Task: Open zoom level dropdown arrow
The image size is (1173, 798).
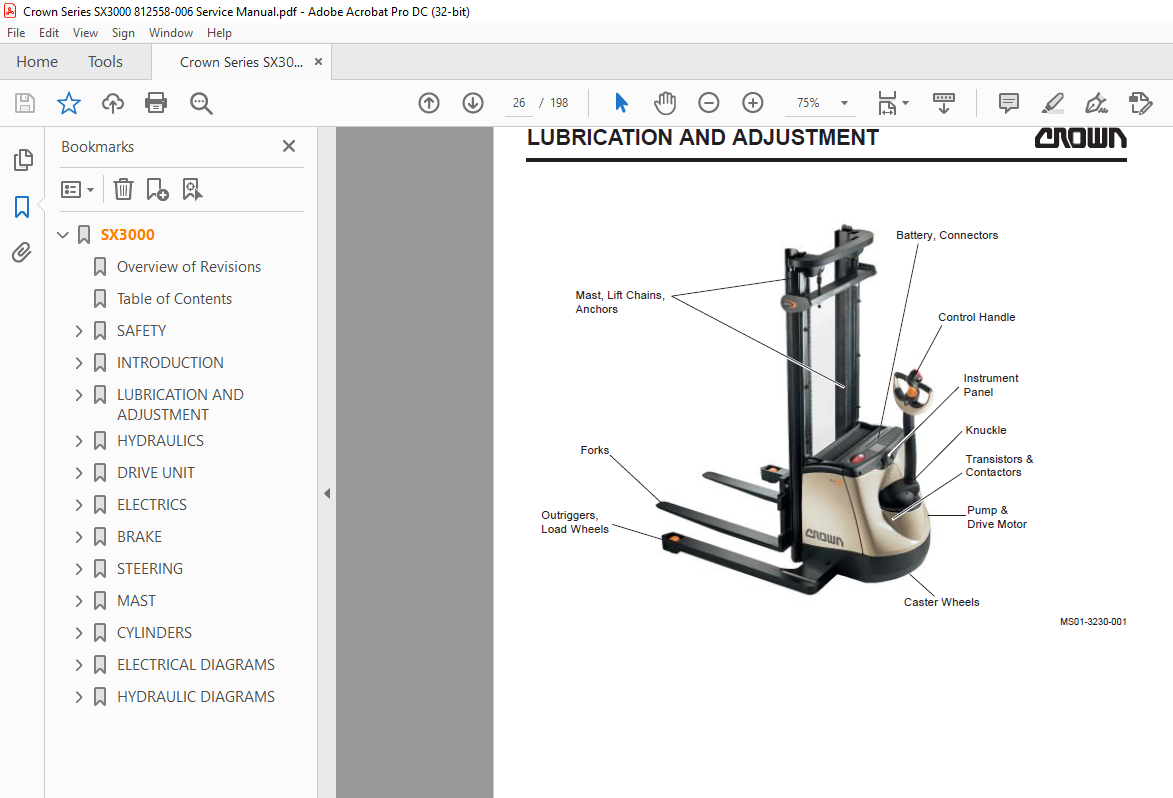Action: [x=845, y=103]
